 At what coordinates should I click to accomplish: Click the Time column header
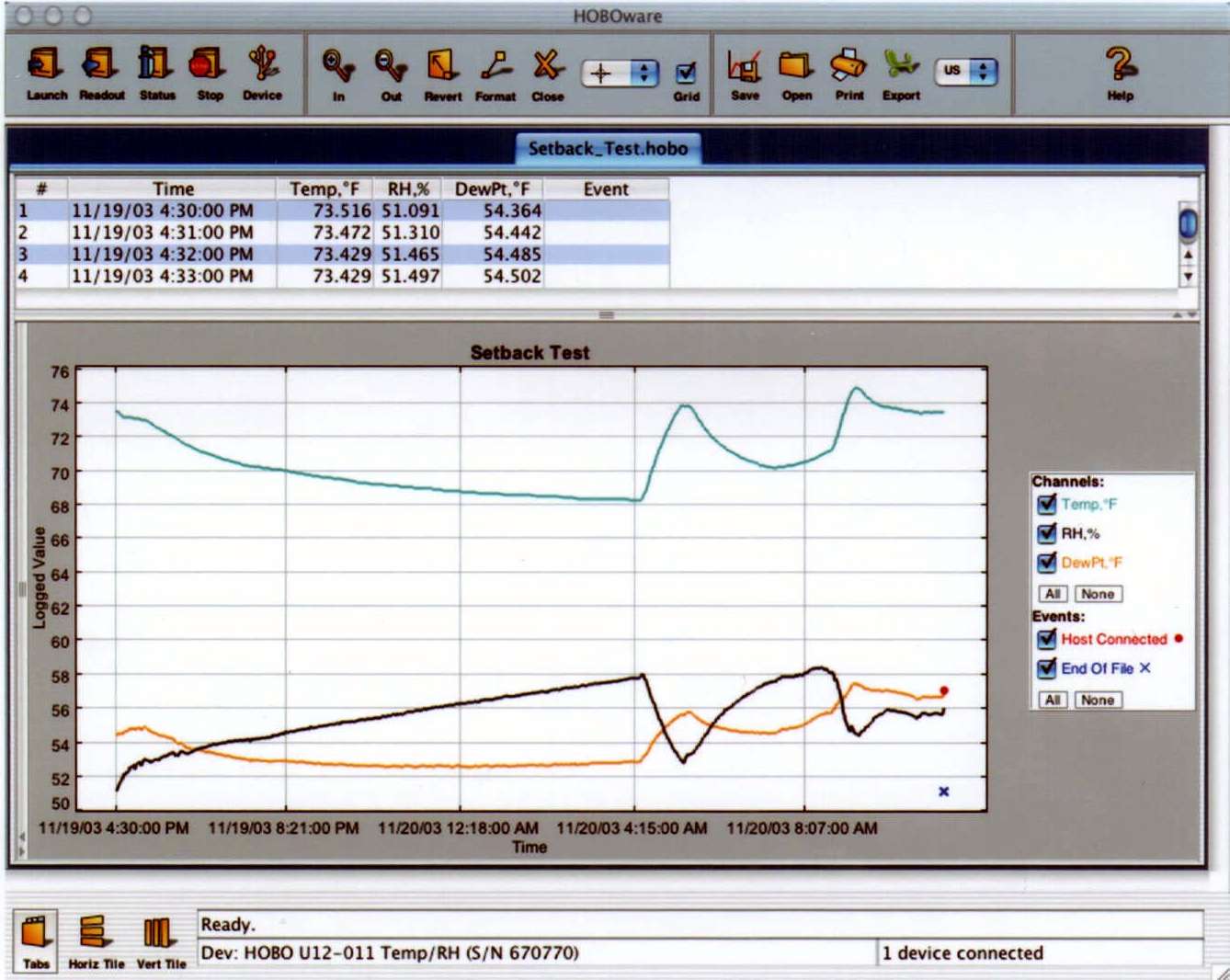pyautogui.click(x=173, y=188)
